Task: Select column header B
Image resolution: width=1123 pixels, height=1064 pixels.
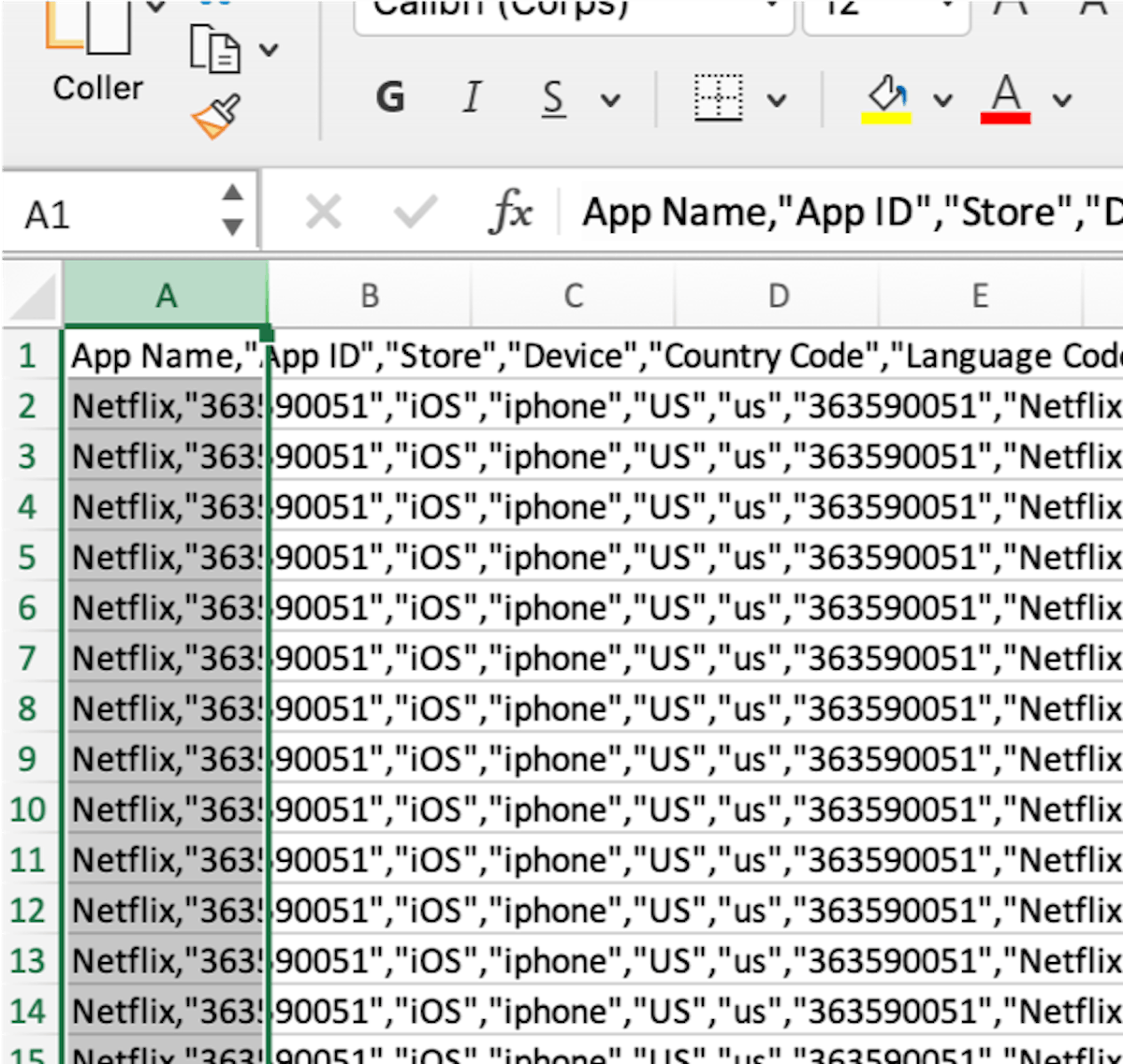Action: (370, 295)
